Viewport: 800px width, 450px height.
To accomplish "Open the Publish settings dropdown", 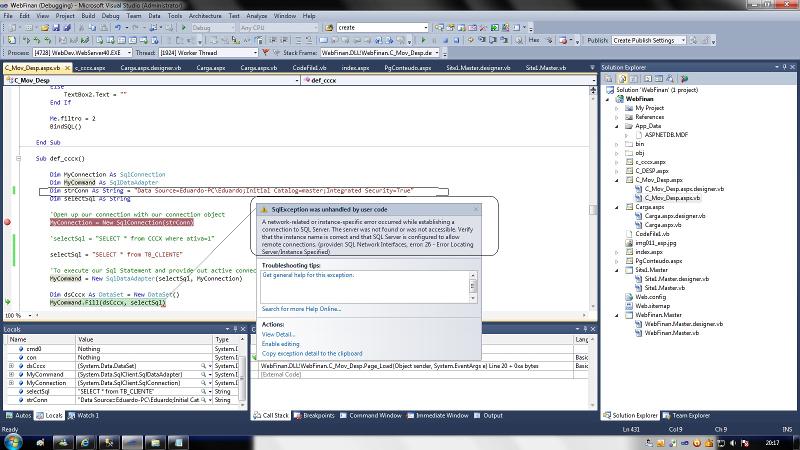I will click(x=684, y=40).
